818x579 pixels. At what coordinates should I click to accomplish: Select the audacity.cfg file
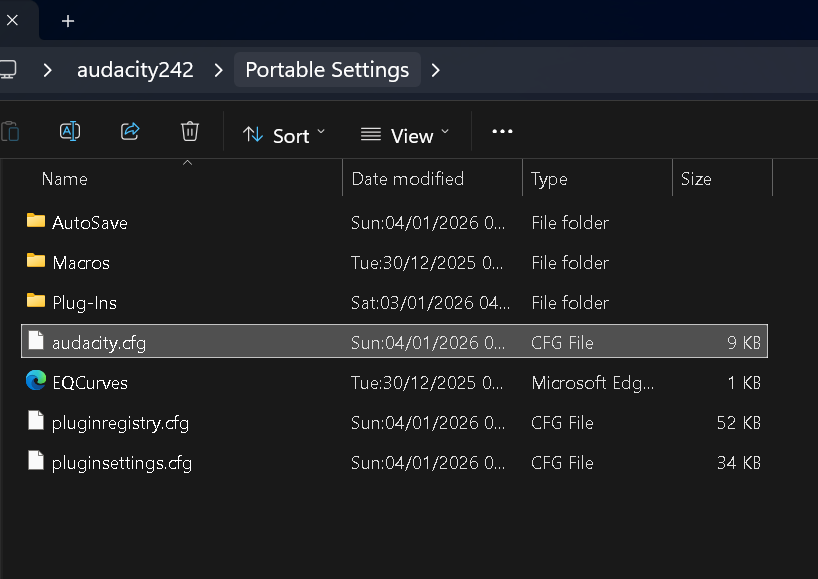99,342
